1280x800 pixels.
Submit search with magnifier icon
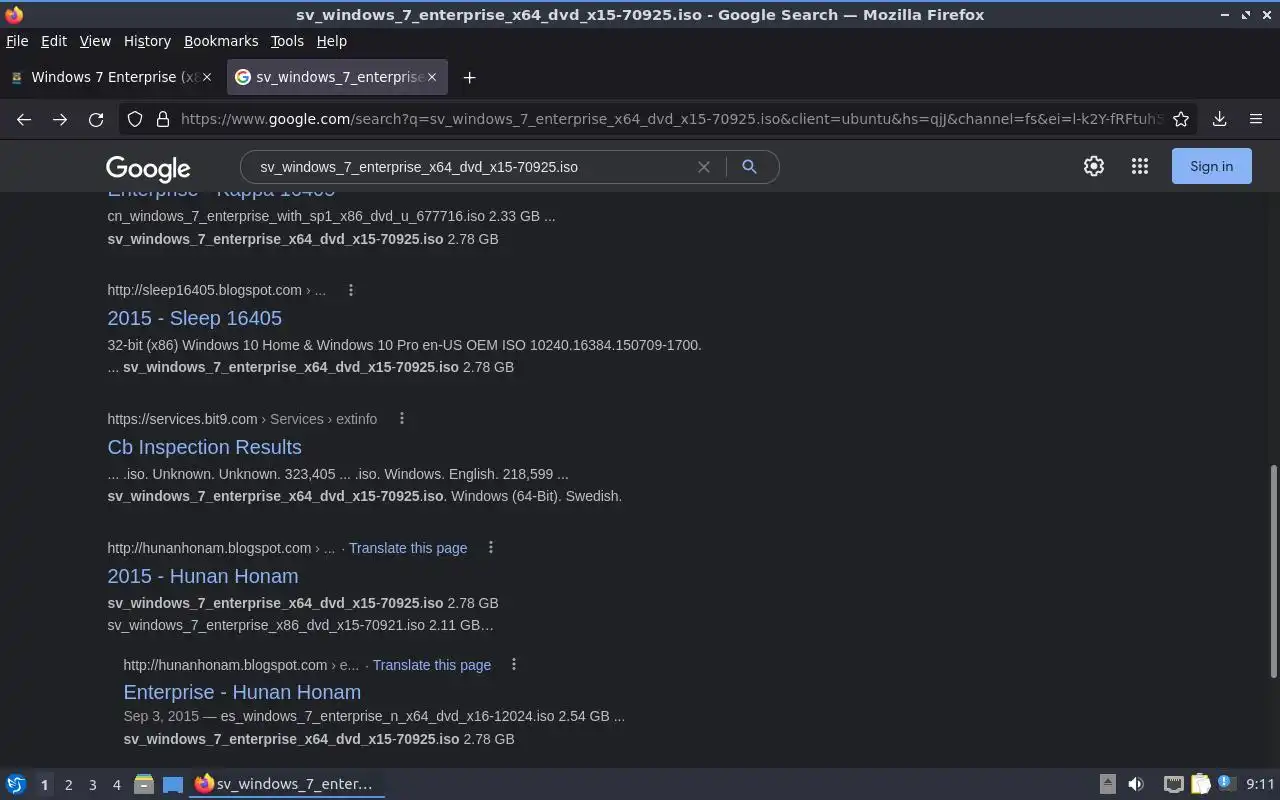(749, 167)
